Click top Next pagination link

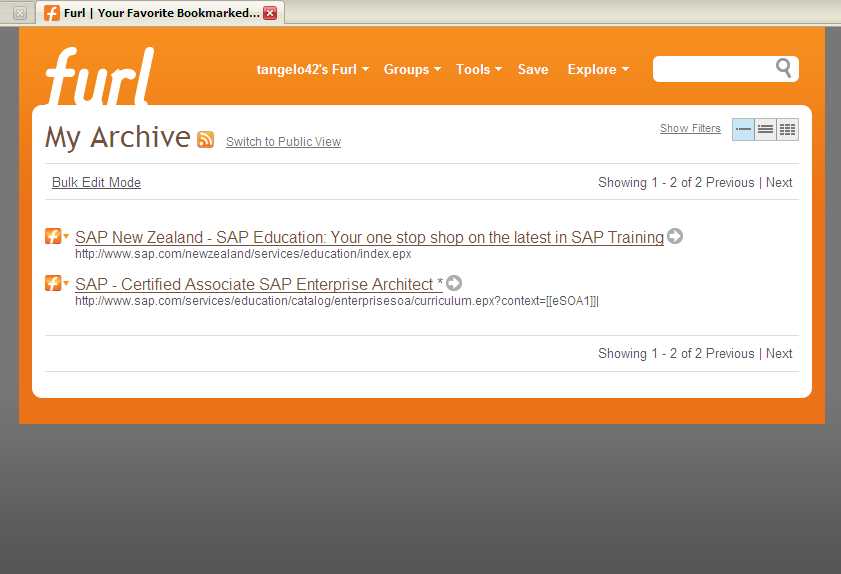(x=779, y=182)
